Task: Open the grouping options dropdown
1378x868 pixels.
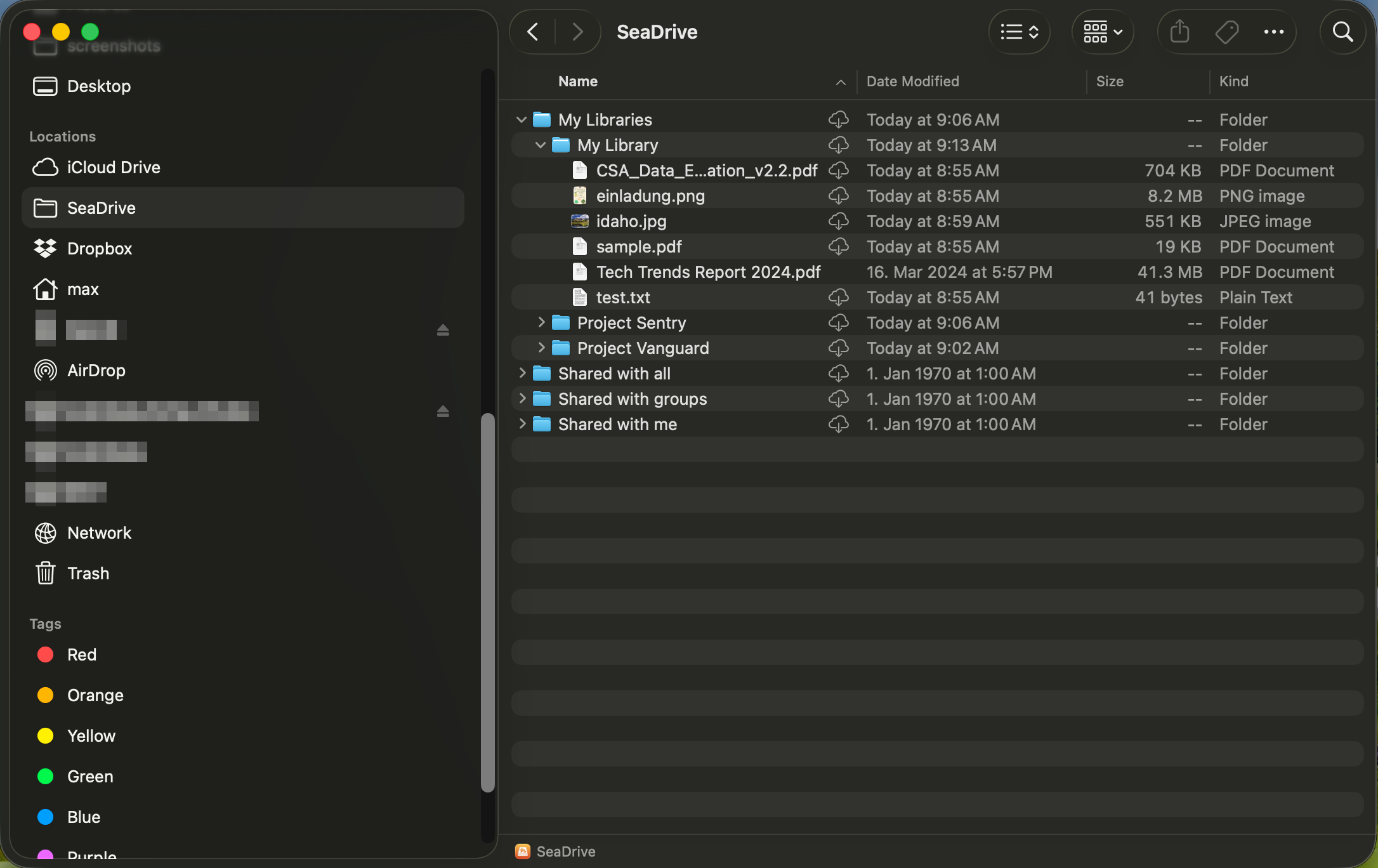Action: coord(1103,32)
